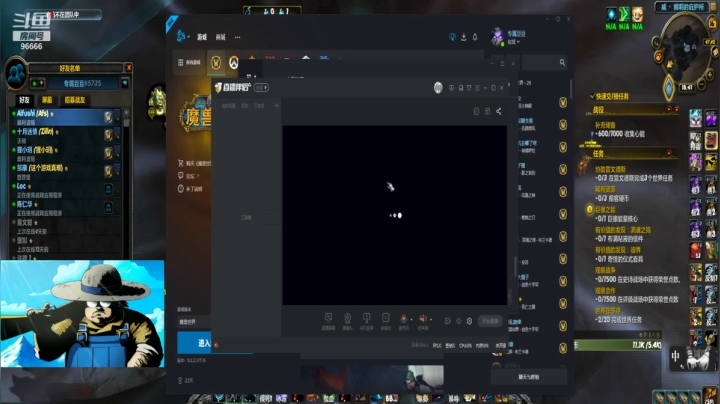Open the green status dropdown in friends list

coord(38,83)
